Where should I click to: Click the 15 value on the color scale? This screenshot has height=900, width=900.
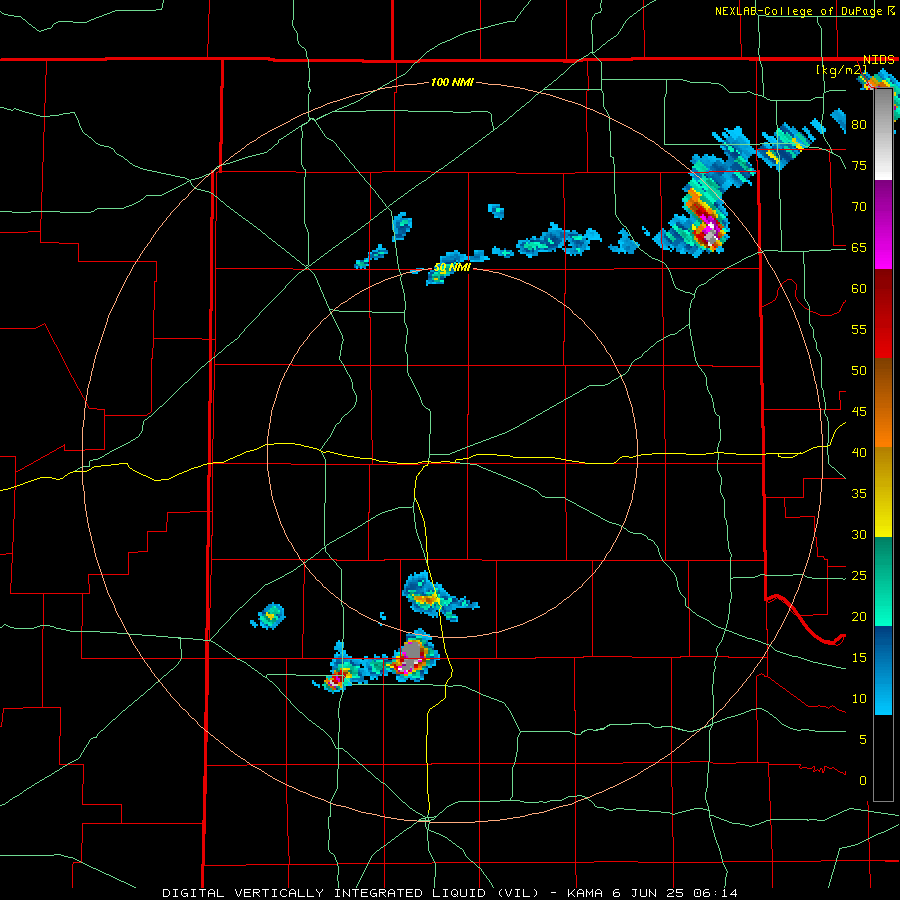(859, 658)
